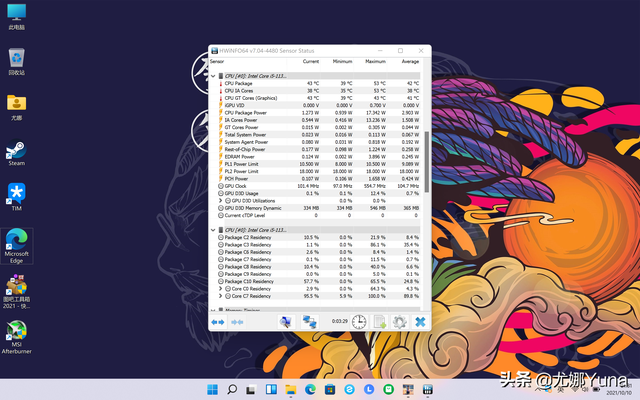
Task: Reset the elapsed time clock icon
Action: tap(358, 321)
